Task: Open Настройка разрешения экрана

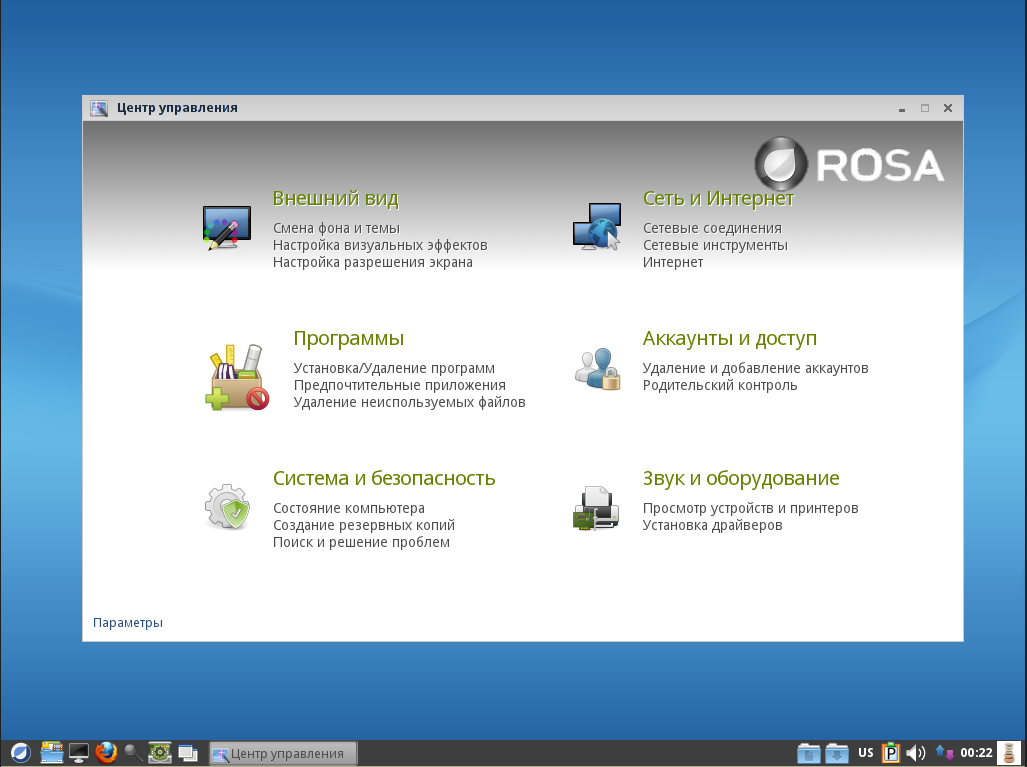Action: pyautogui.click(x=372, y=262)
